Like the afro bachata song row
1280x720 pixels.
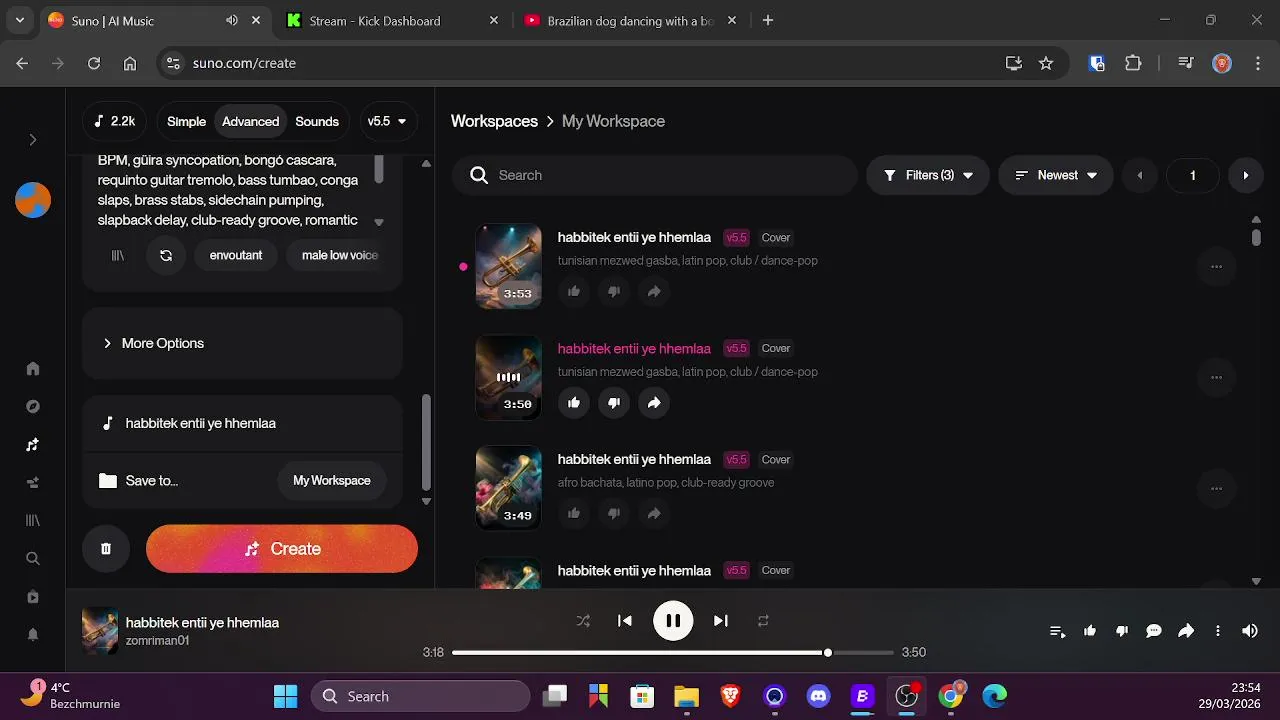pos(574,513)
